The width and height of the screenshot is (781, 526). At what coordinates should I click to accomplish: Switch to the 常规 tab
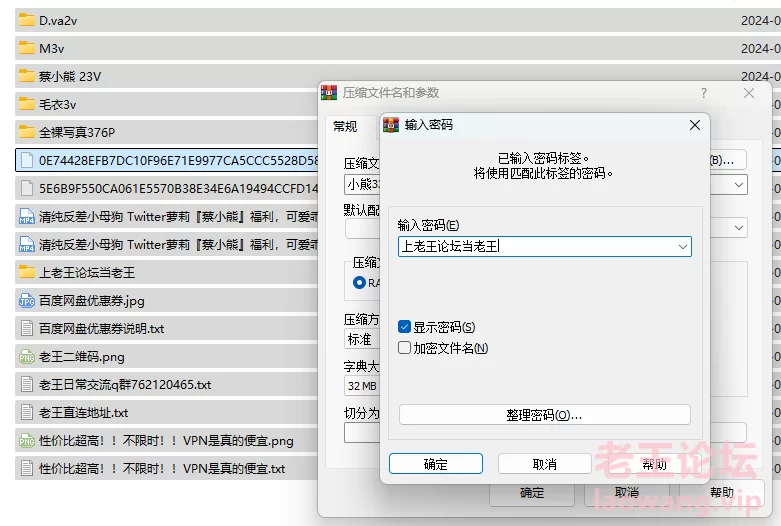point(345,127)
